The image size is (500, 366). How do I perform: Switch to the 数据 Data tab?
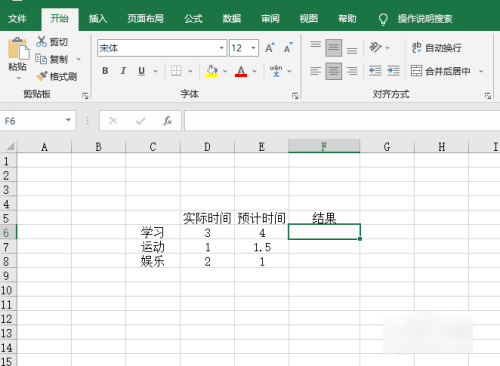coord(232,19)
